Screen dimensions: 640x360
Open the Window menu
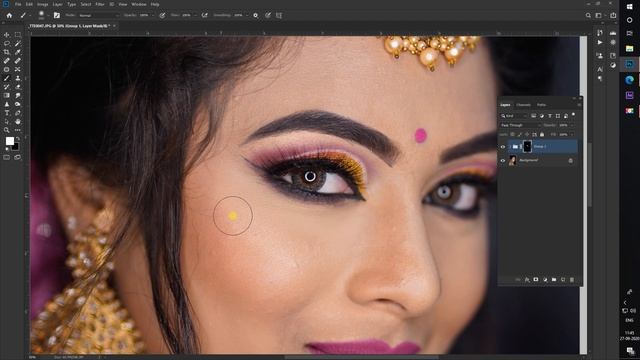[139, 4]
